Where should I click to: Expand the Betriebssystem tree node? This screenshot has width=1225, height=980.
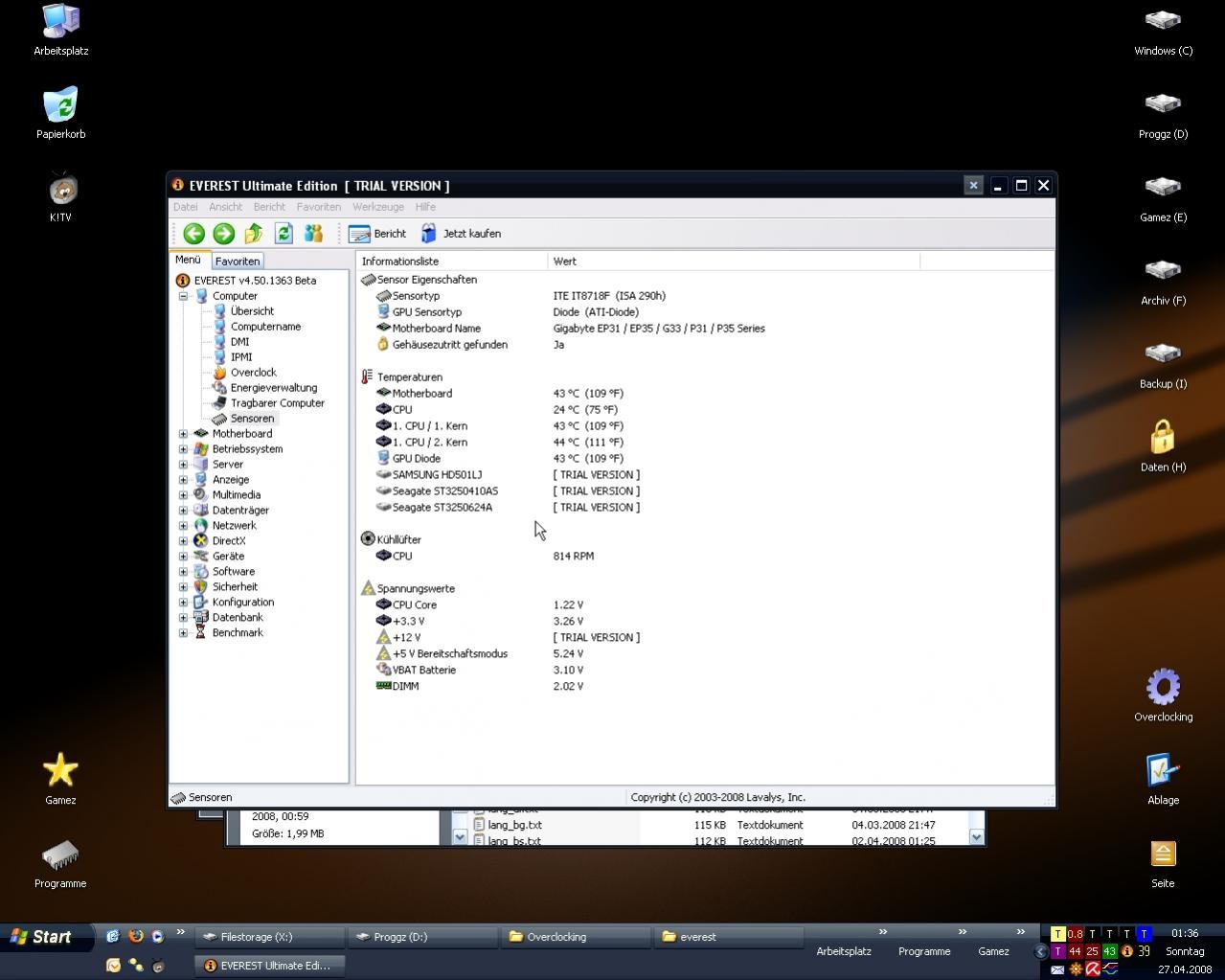pos(183,449)
